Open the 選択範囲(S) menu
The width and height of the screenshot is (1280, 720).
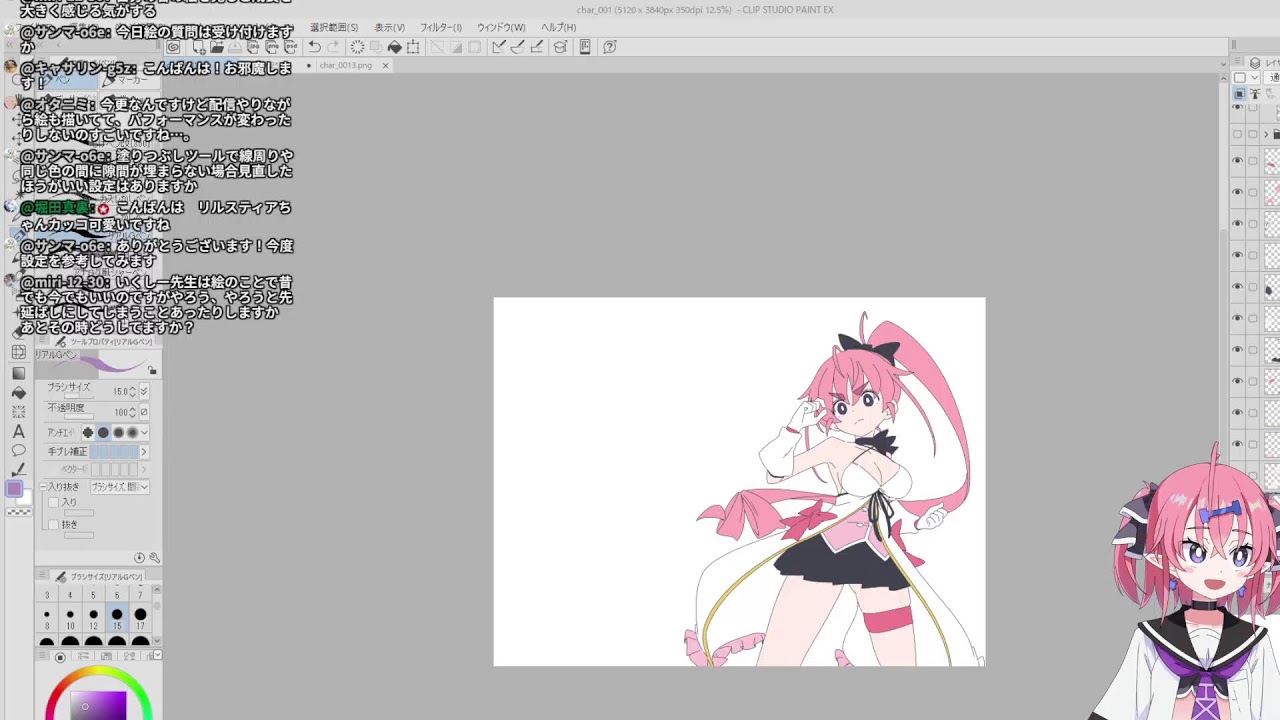(x=334, y=27)
